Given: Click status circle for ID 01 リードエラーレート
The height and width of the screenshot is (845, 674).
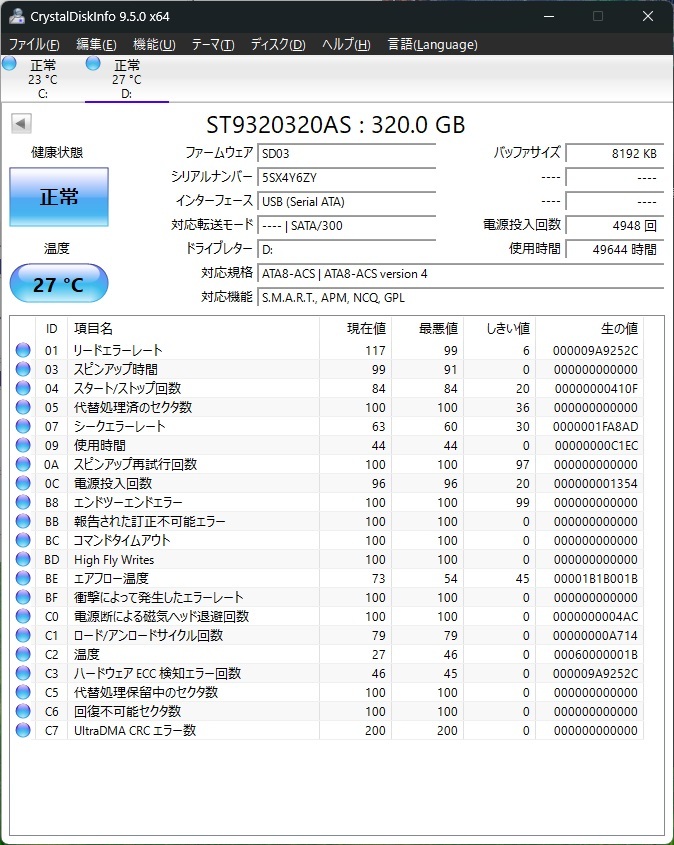Looking at the screenshot, I should 23,350.
